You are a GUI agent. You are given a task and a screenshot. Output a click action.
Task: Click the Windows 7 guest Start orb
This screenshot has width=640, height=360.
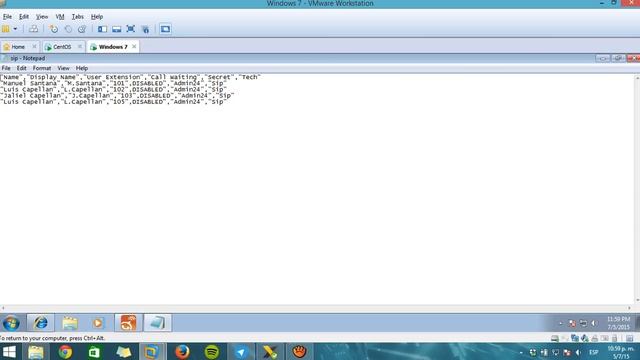tap(11, 323)
